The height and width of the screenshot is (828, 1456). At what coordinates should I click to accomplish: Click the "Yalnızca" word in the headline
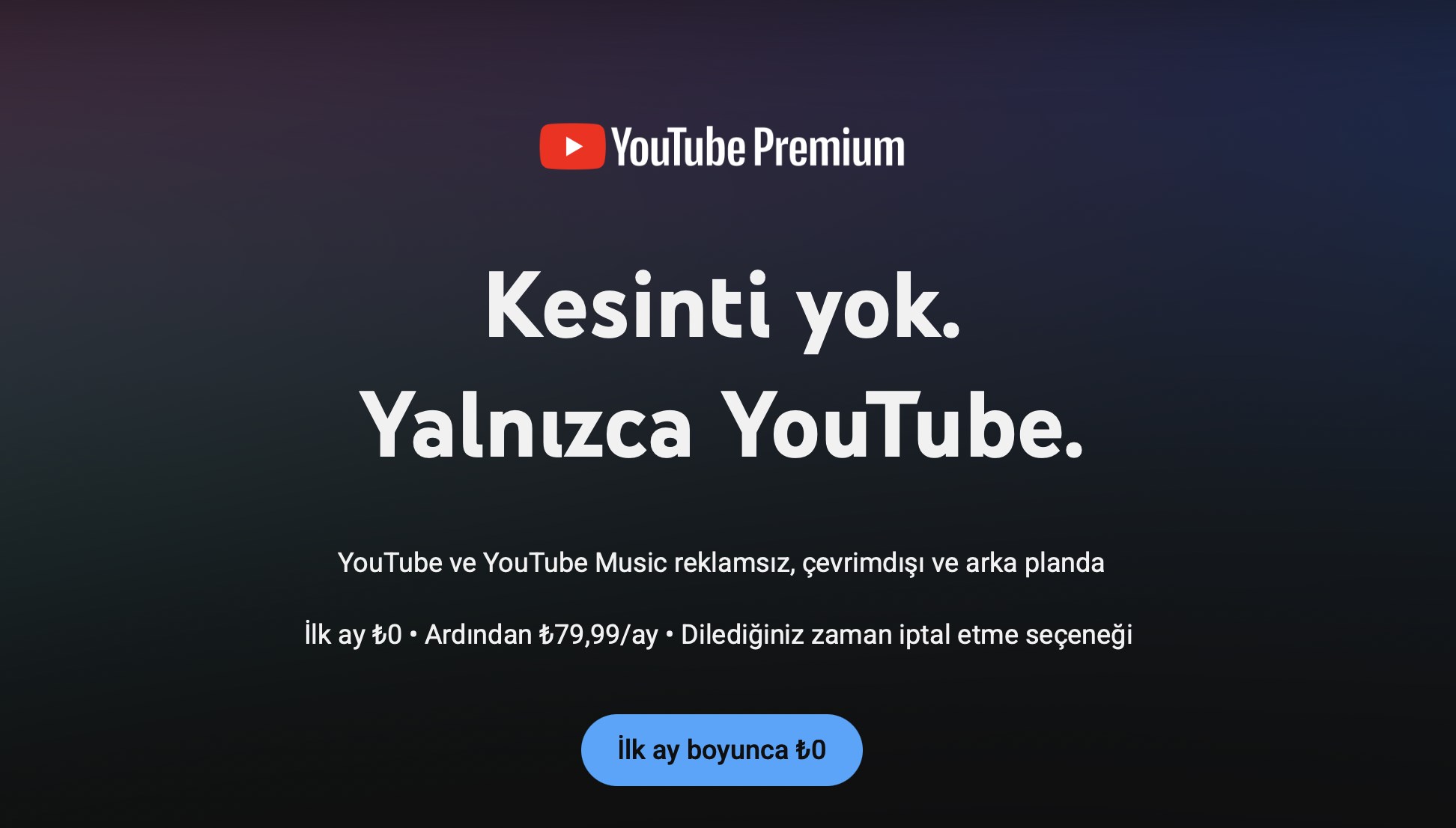(526, 425)
